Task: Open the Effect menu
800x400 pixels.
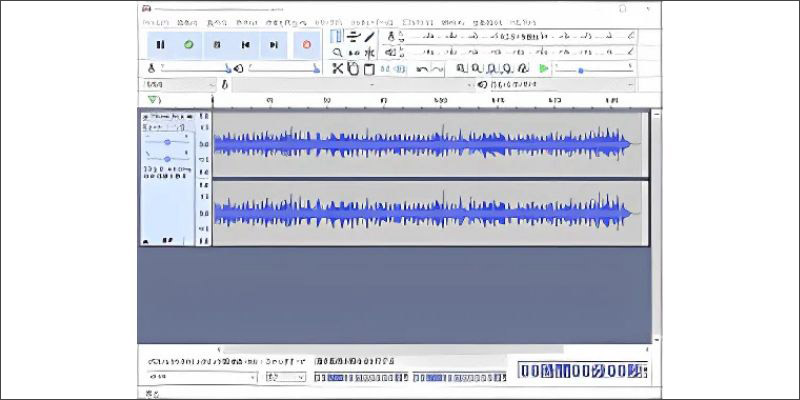Action: pos(417,23)
